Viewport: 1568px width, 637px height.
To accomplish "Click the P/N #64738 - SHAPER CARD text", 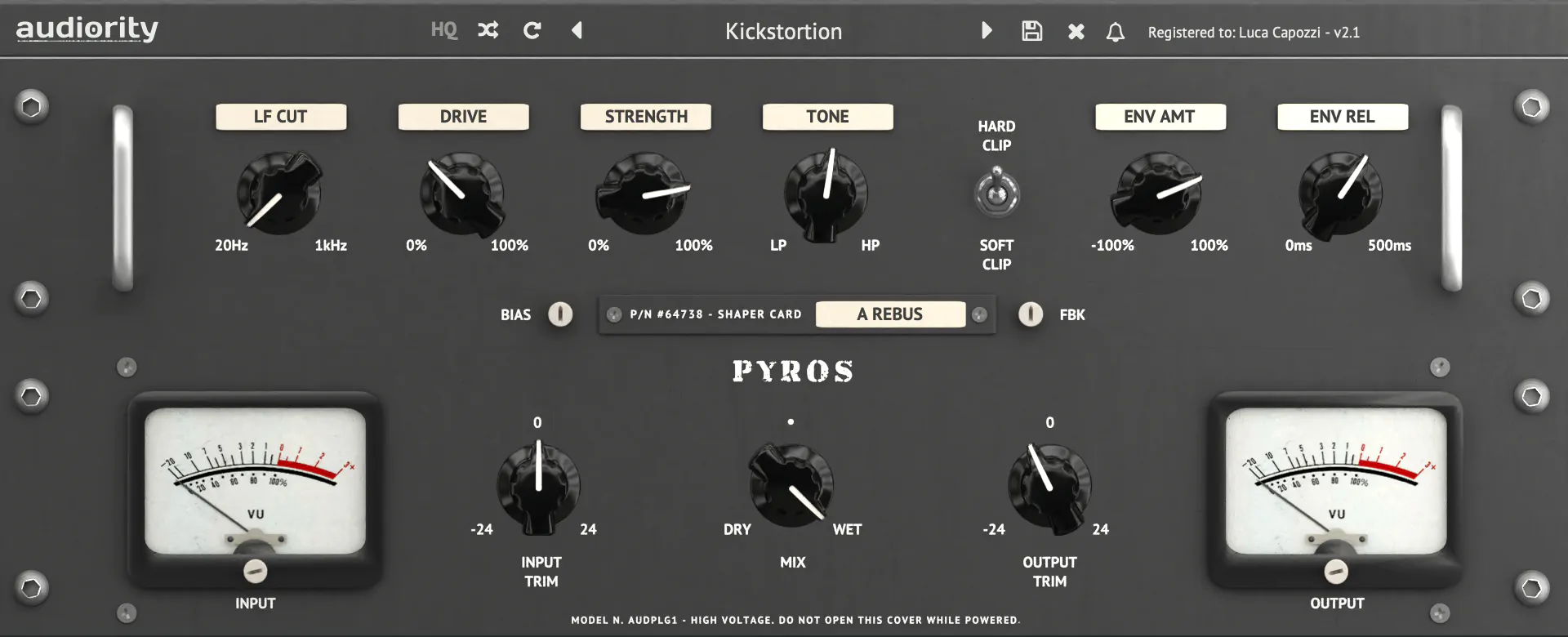I will 715,314.
